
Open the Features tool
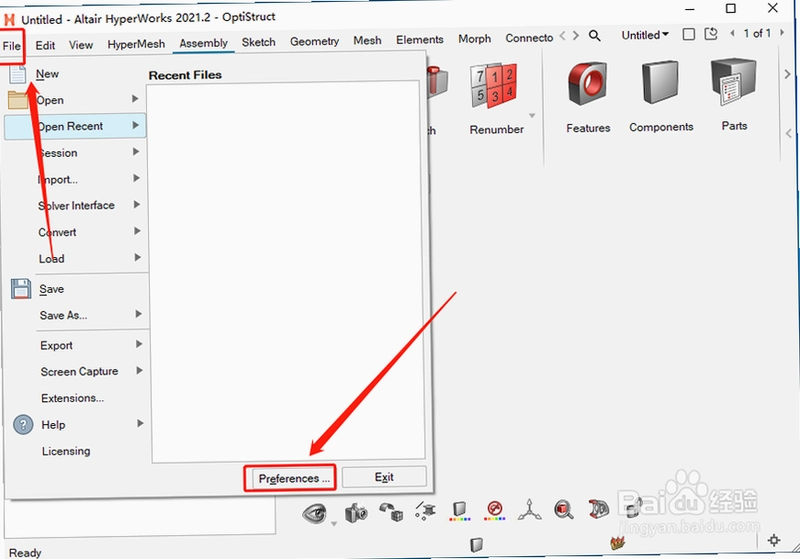tap(587, 84)
